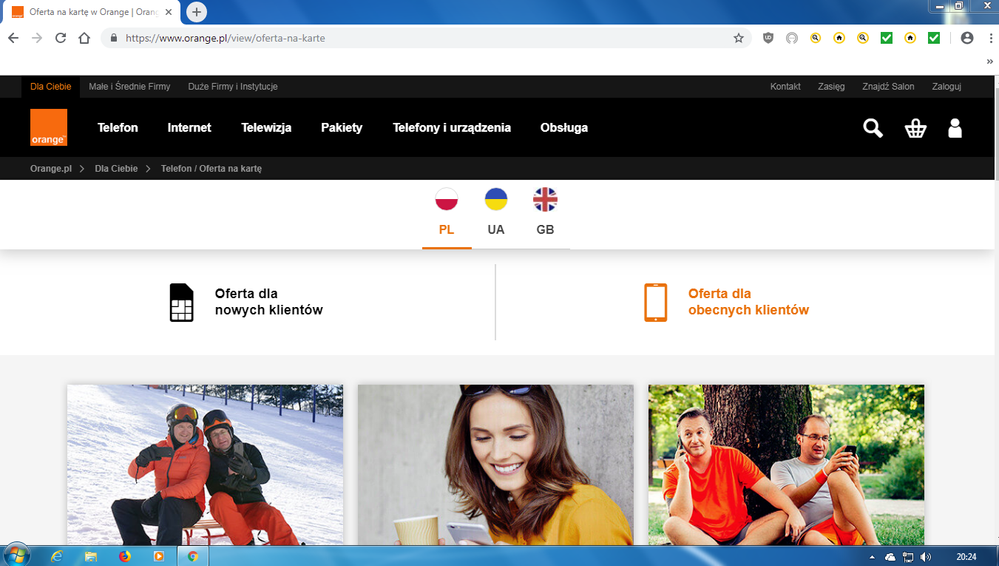
Task: Open the Kontakt link
Action: (785, 87)
